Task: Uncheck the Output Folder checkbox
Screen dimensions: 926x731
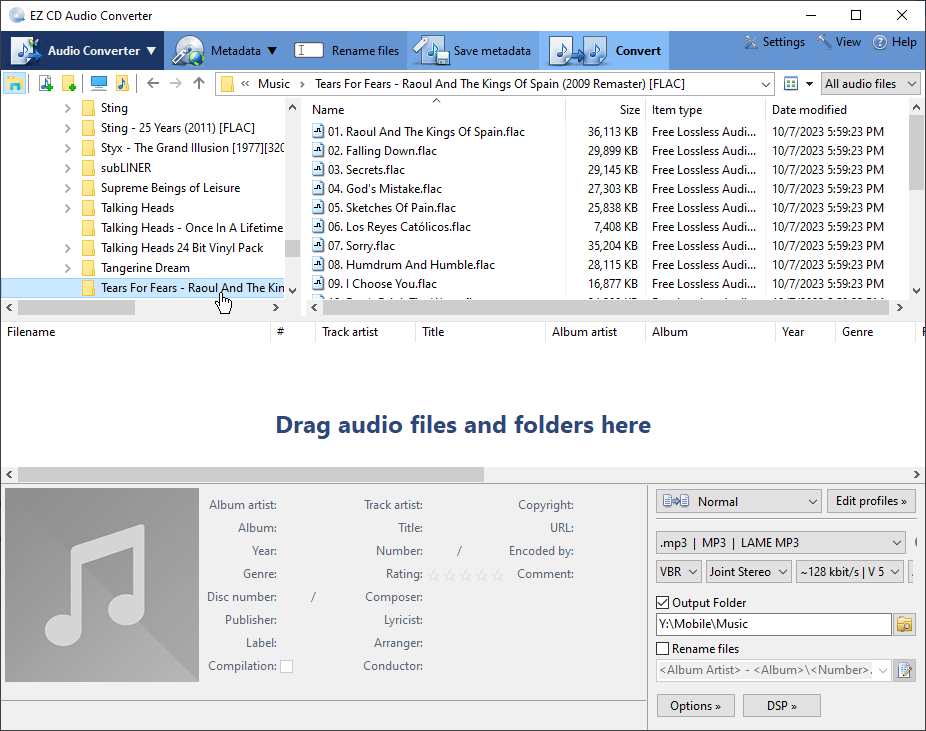Action: (x=662, y=603)
